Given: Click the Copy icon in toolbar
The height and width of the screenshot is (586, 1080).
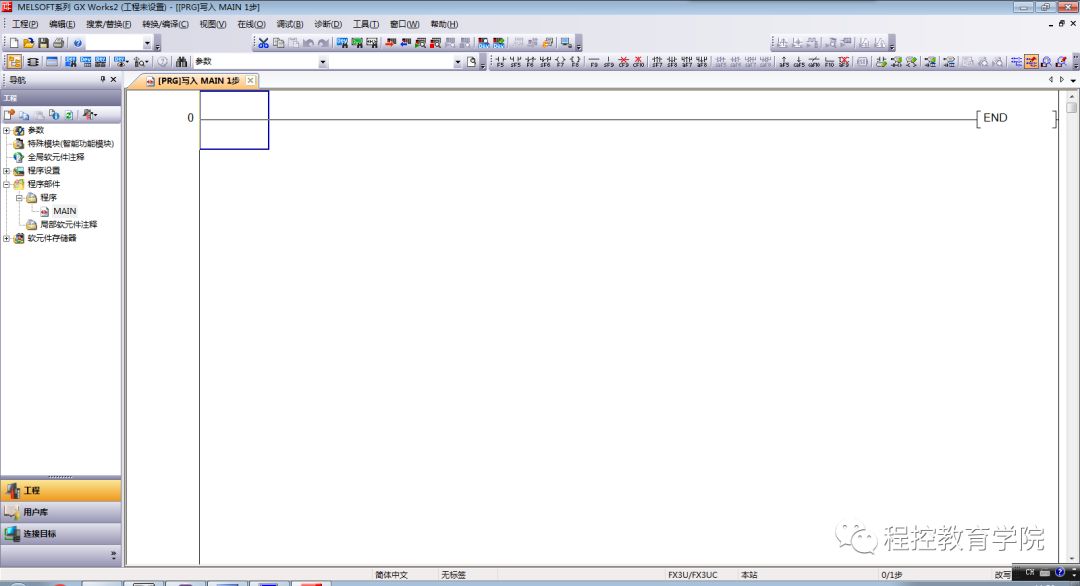Looking at the screenshot, I should [x=278, y=43].
